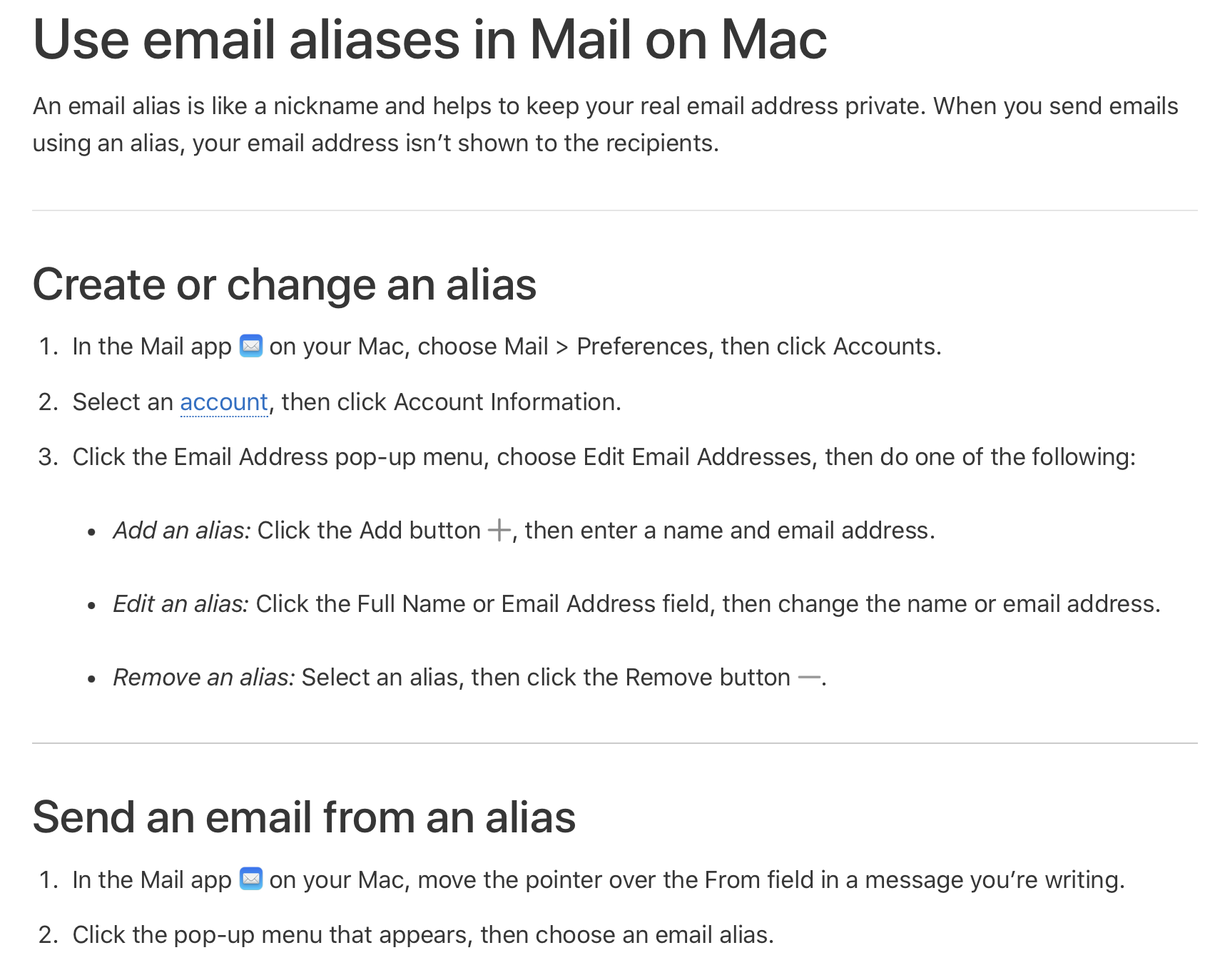Click "Accounts" at end of step 1
This screenshot has height=980, width=1210.
tap(885, 347)
